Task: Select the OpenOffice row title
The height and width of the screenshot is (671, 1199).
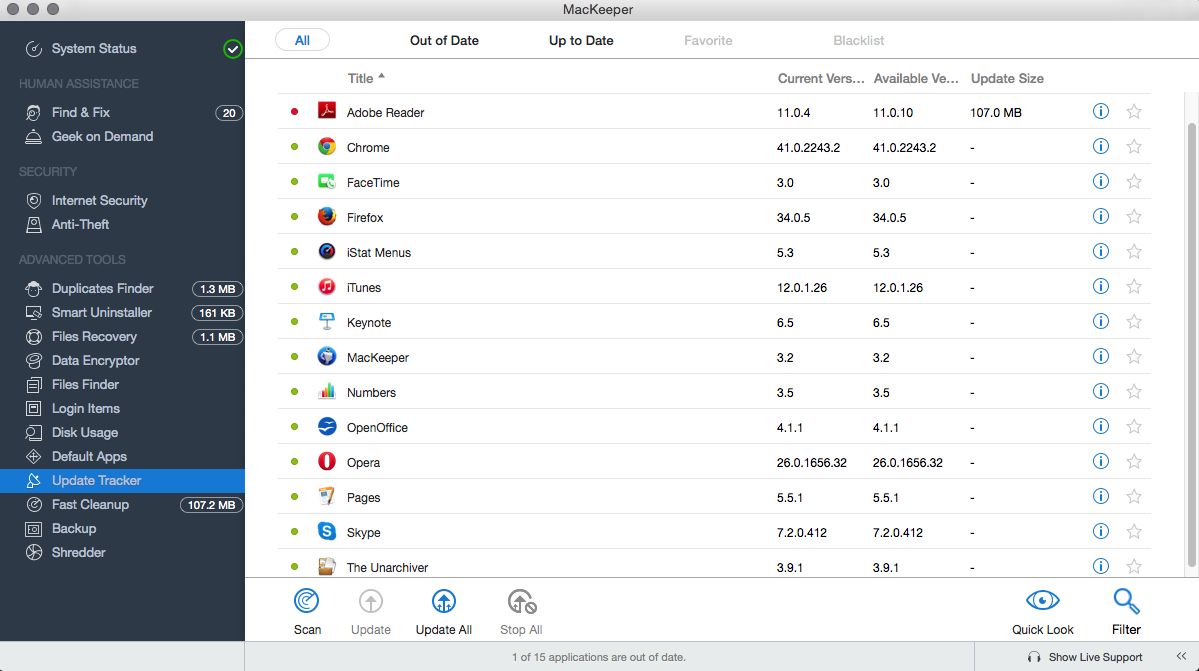Action: [x=377, y=427]
